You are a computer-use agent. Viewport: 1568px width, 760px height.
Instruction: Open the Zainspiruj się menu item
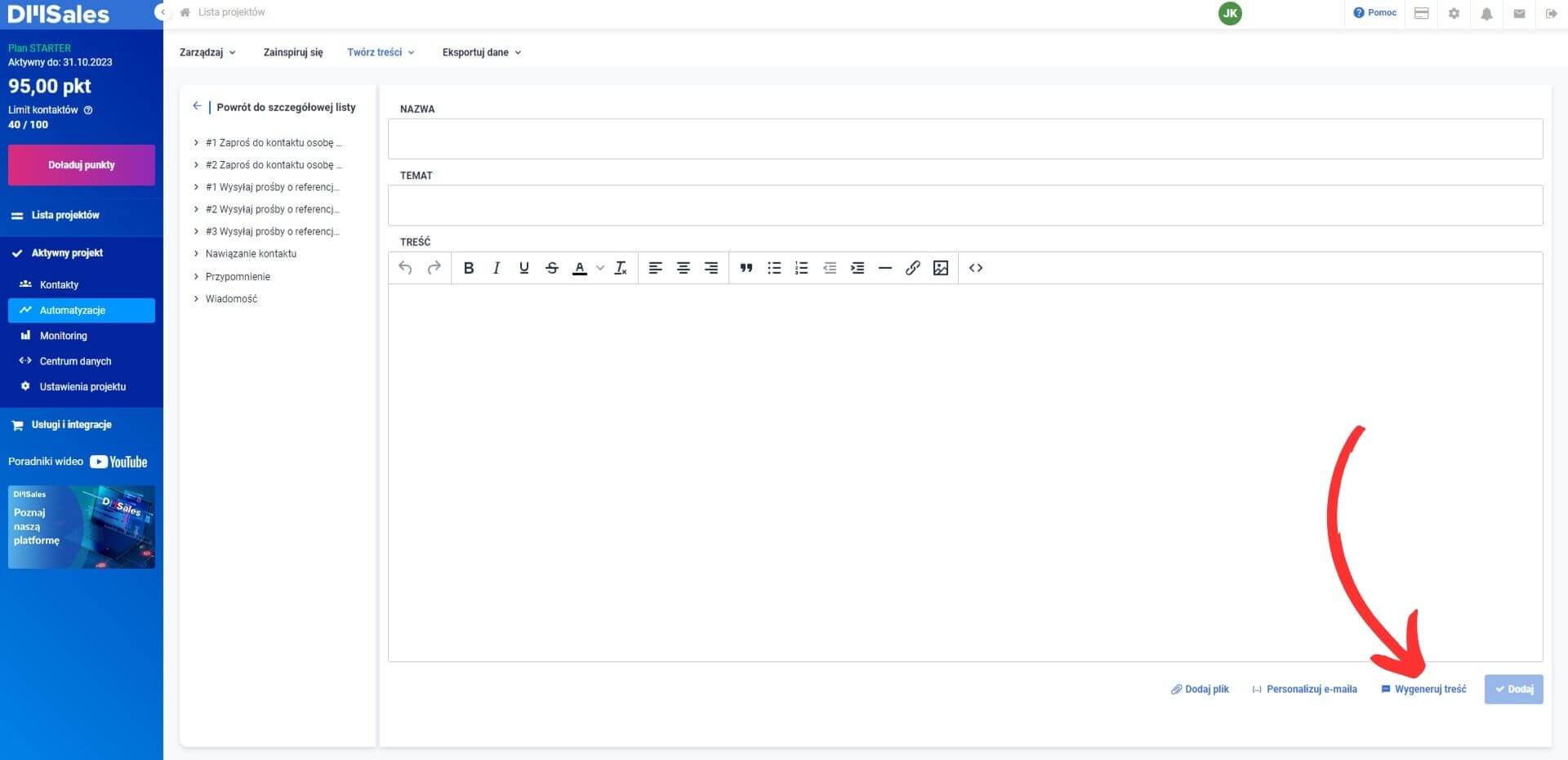point(292,52)
